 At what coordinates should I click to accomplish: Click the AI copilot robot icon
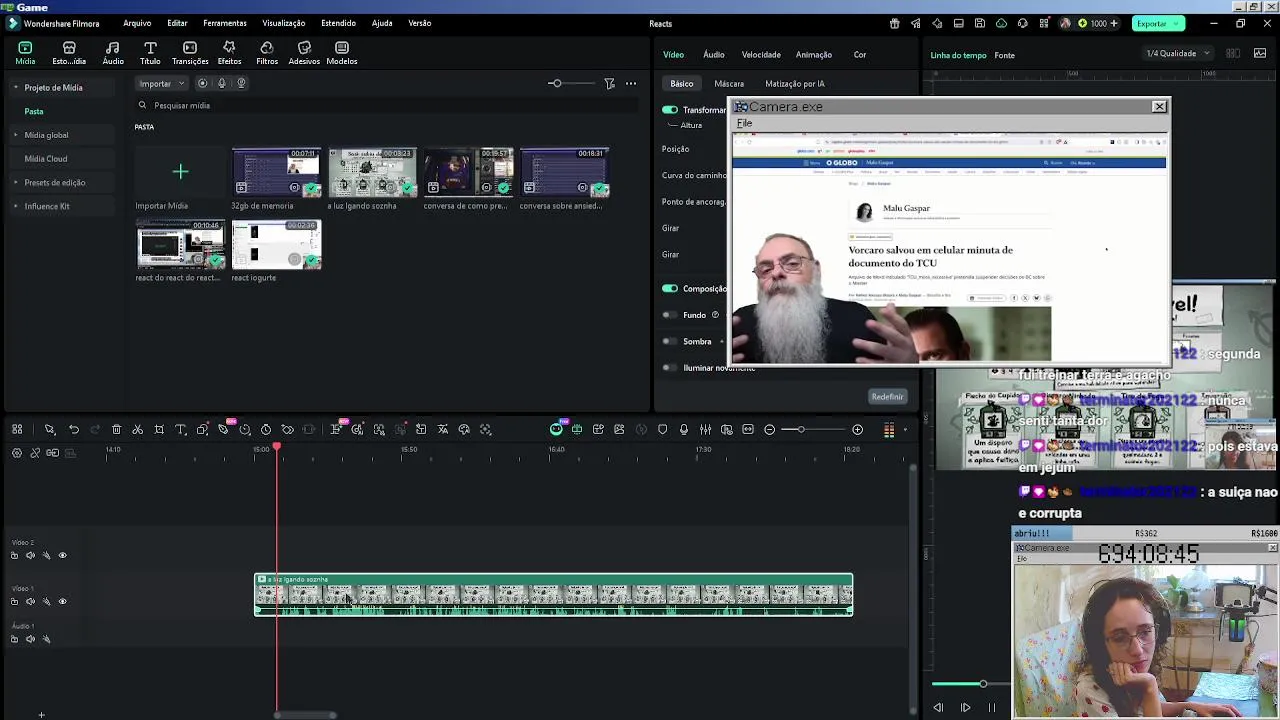pyautogui.click(x=556, y=430)
